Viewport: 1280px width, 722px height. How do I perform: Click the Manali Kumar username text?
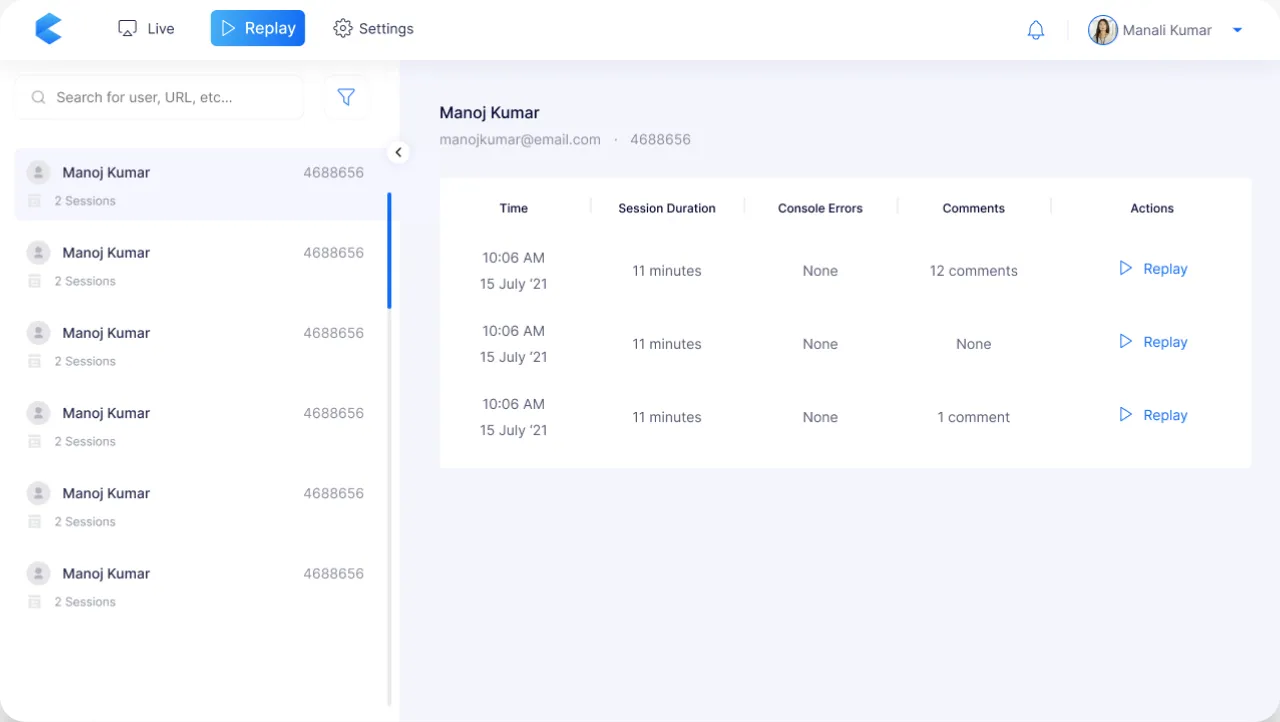click(x=1167, y=30)
